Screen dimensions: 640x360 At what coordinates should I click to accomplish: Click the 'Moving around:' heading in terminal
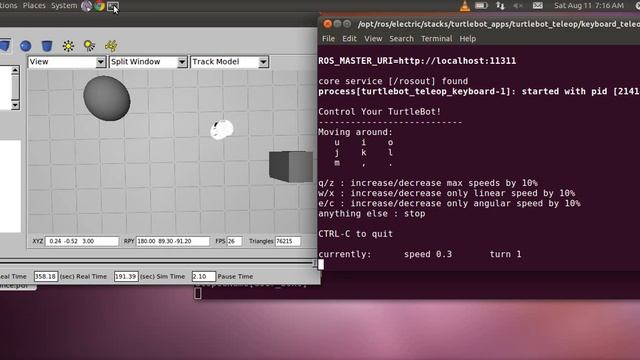[x=356, y=132]
